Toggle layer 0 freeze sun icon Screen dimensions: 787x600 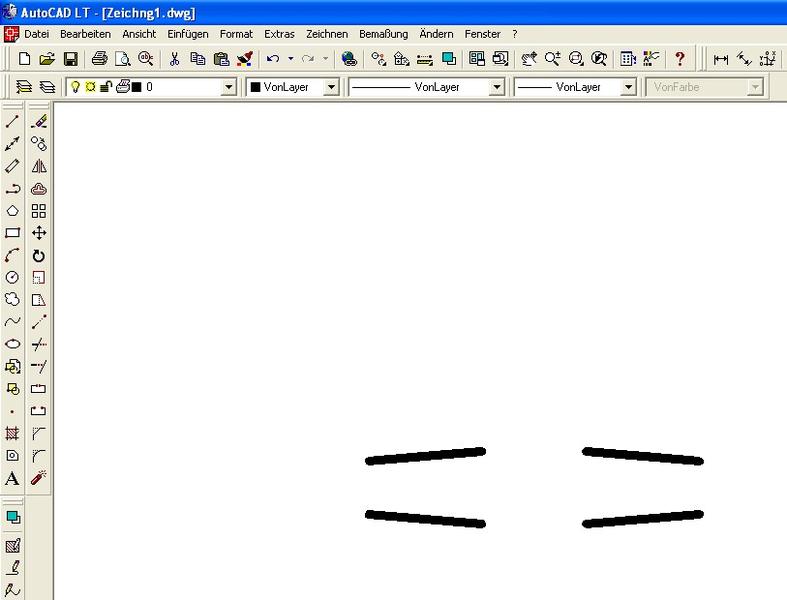(x=90, y=87)
